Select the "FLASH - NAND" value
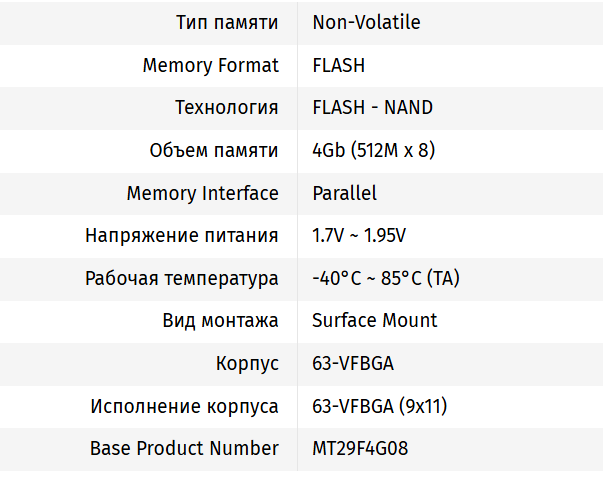 (372, 108)
